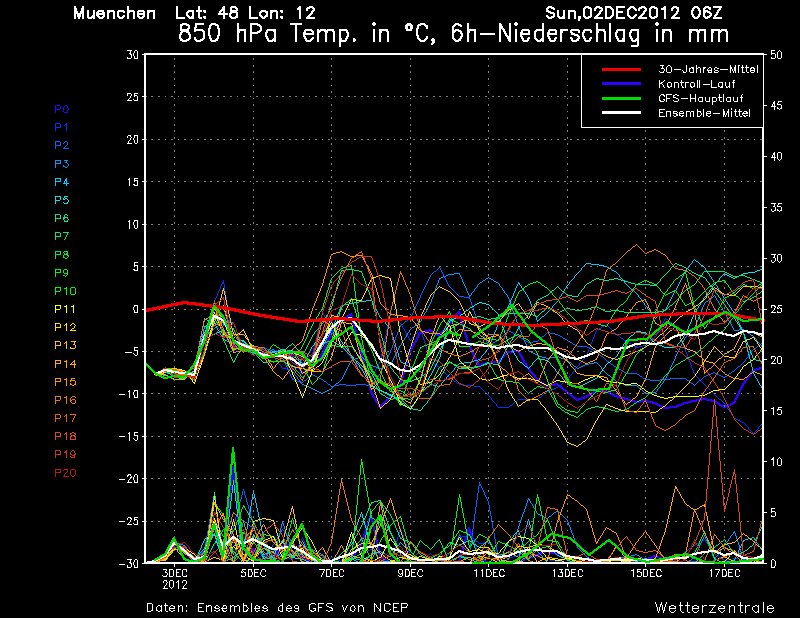Click the 30-Jahres-Mittel legend text

(708, 69)
